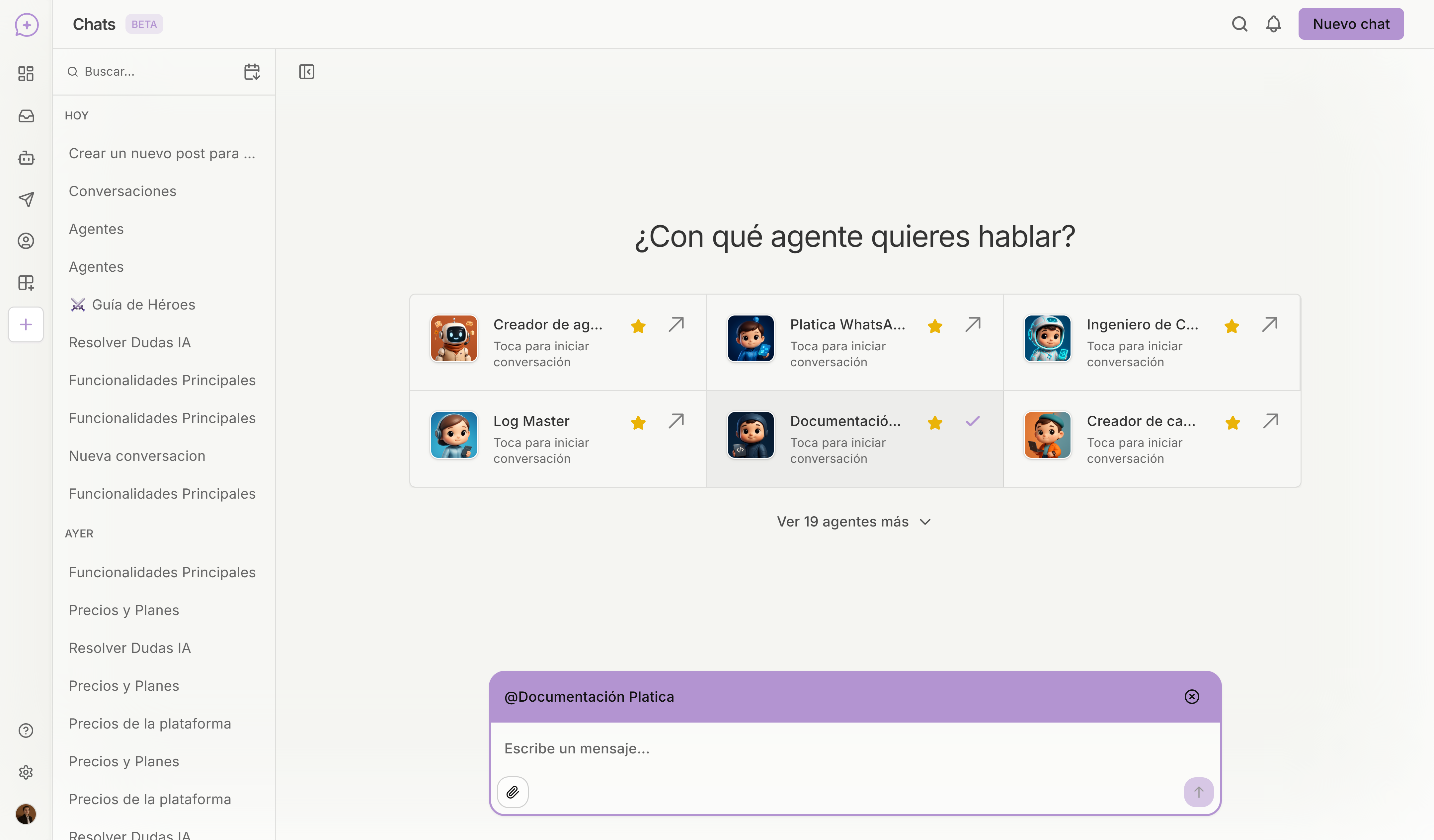
Task: Attach a file with the paperclip icon
Action: 513,792
